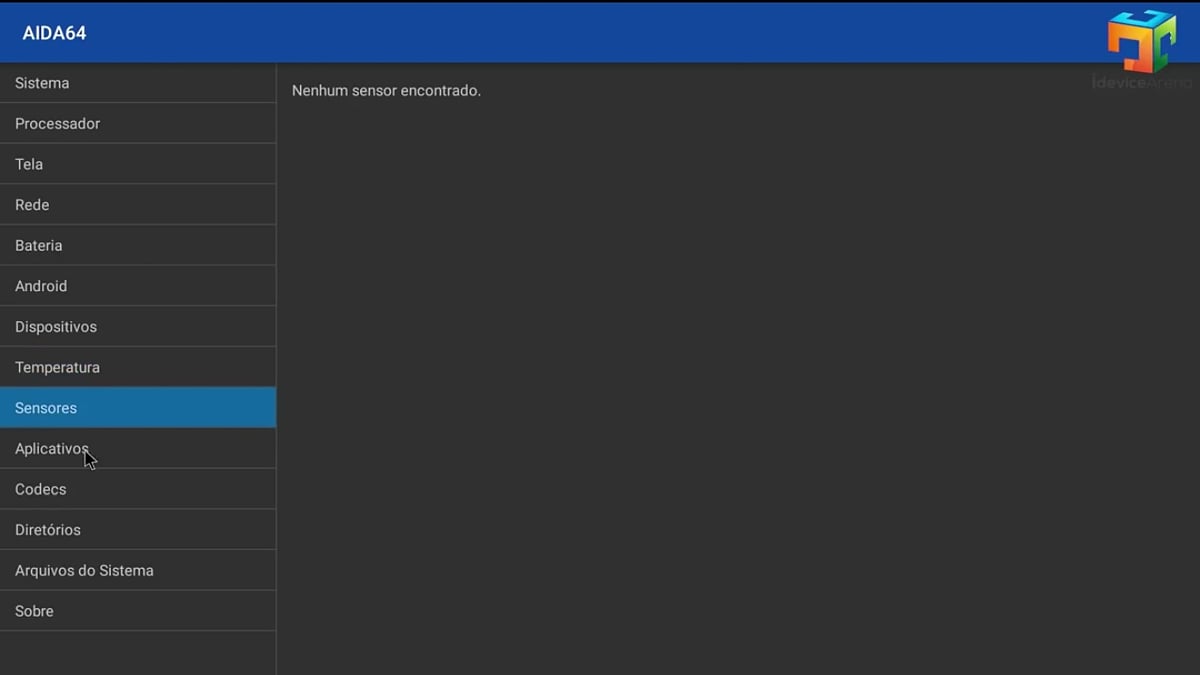Show the Codecs section
Image resolution: width=1200 pixels, height=675 pixels.
(138, 489)
